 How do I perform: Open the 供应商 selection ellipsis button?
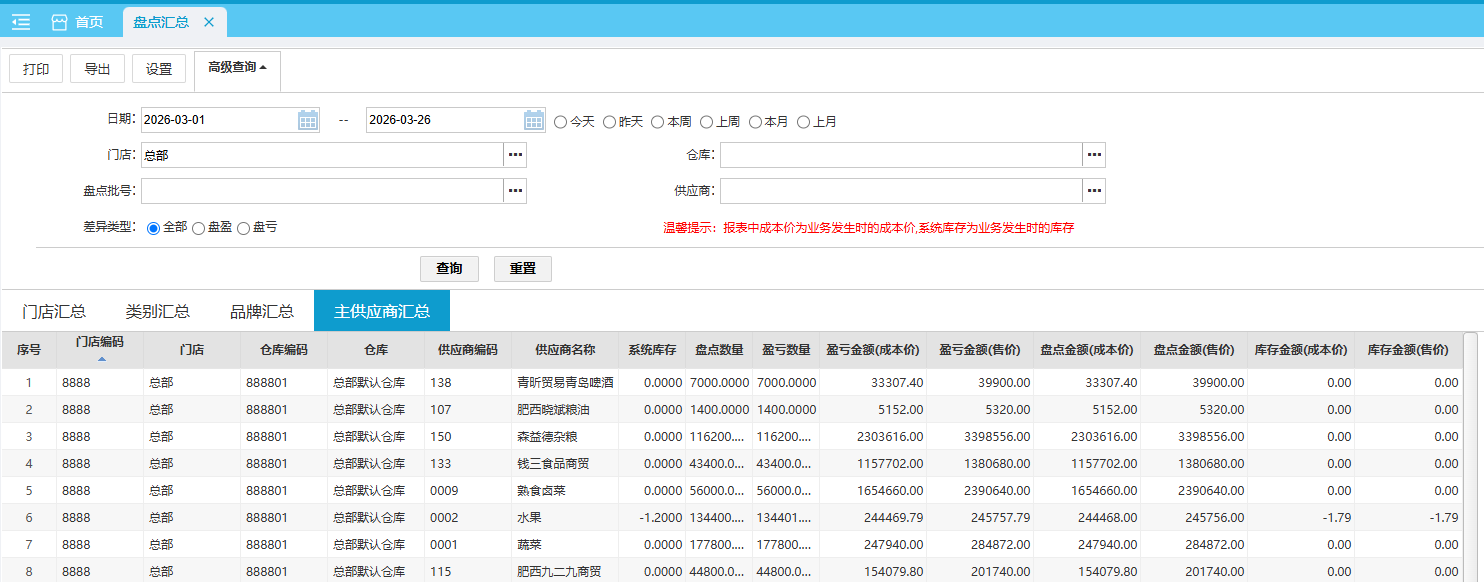tap(1094, 191)
